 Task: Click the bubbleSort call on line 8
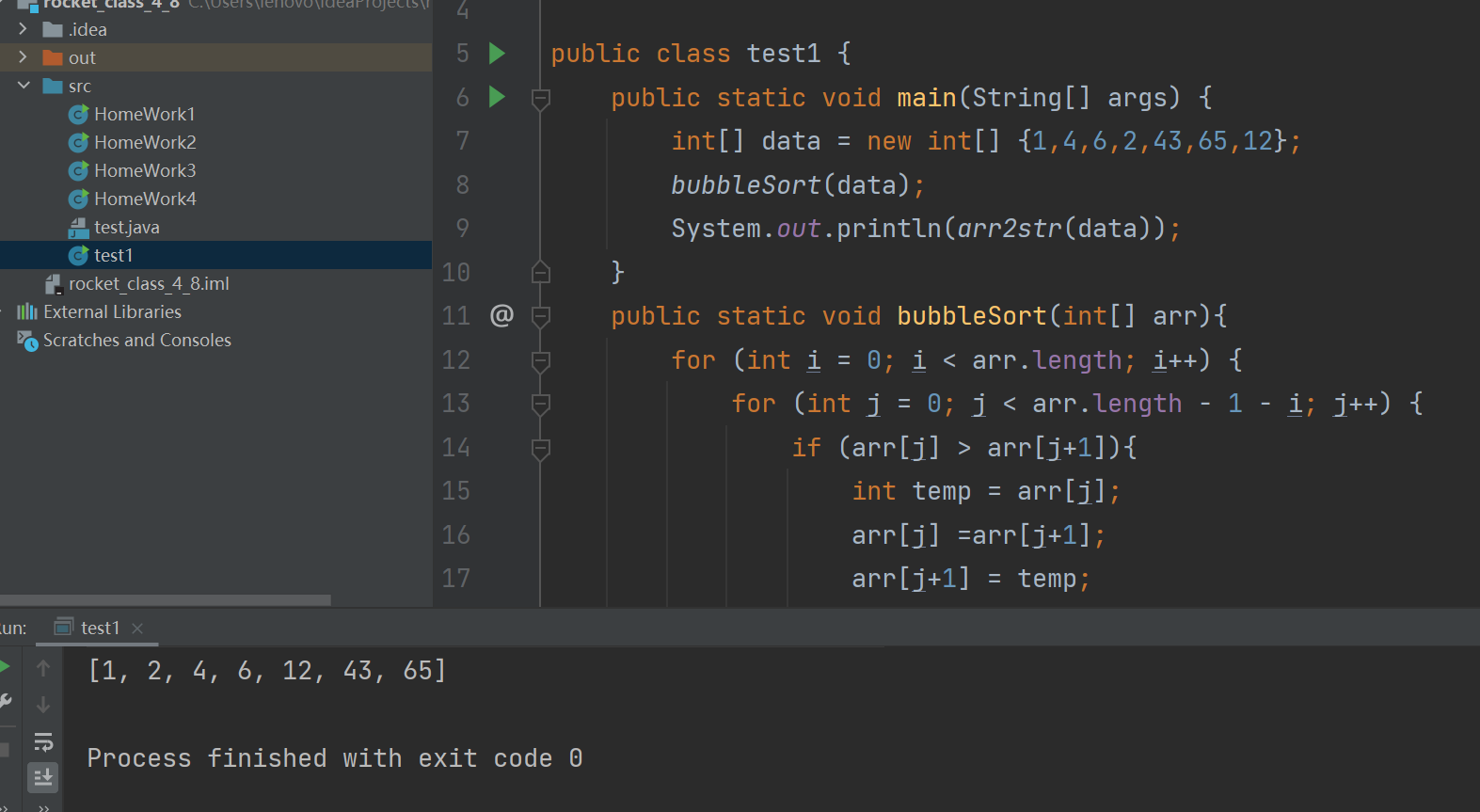[746, 185]
